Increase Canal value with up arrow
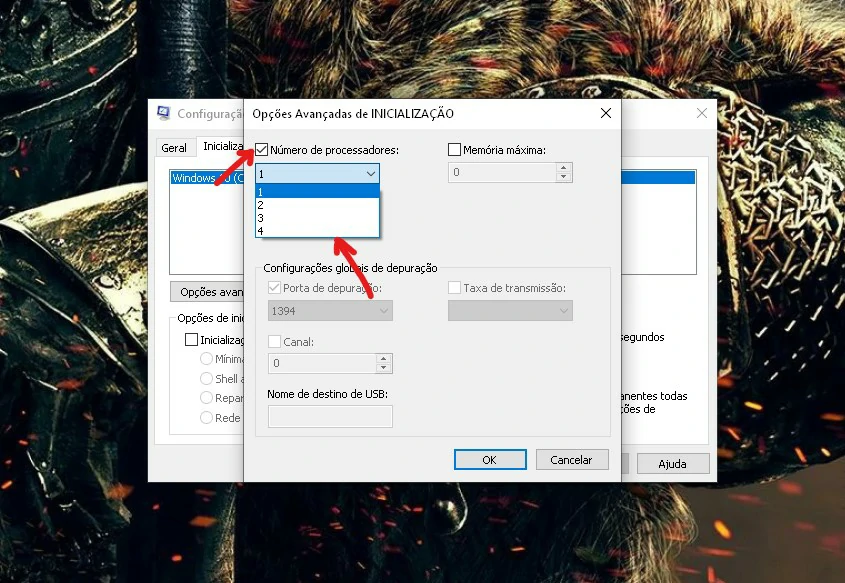Image resolution: width=845 pixels, height=583 pixels. [x=383, y=358]
